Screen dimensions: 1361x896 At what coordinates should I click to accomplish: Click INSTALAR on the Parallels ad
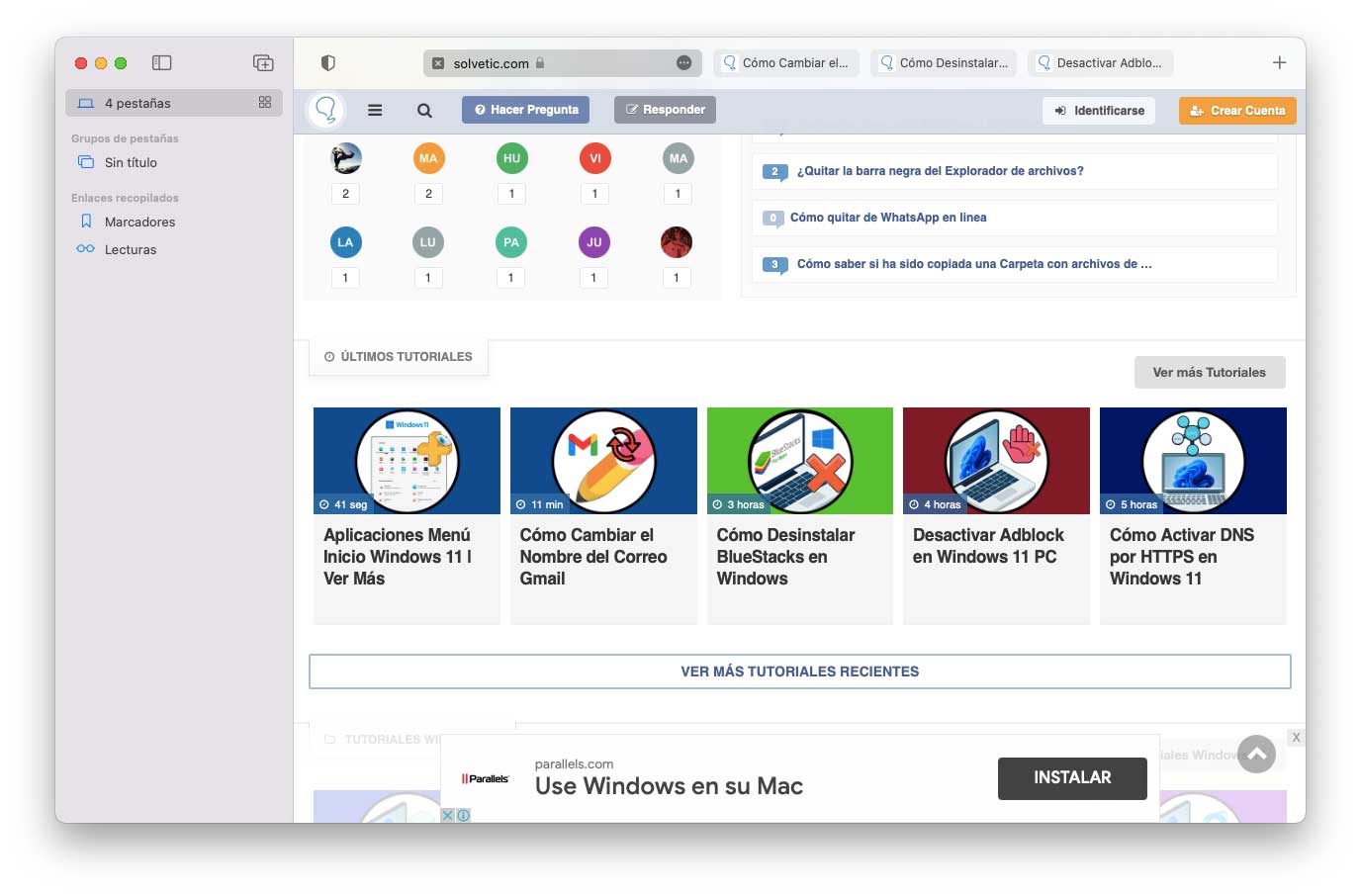tap(1072, 778)
